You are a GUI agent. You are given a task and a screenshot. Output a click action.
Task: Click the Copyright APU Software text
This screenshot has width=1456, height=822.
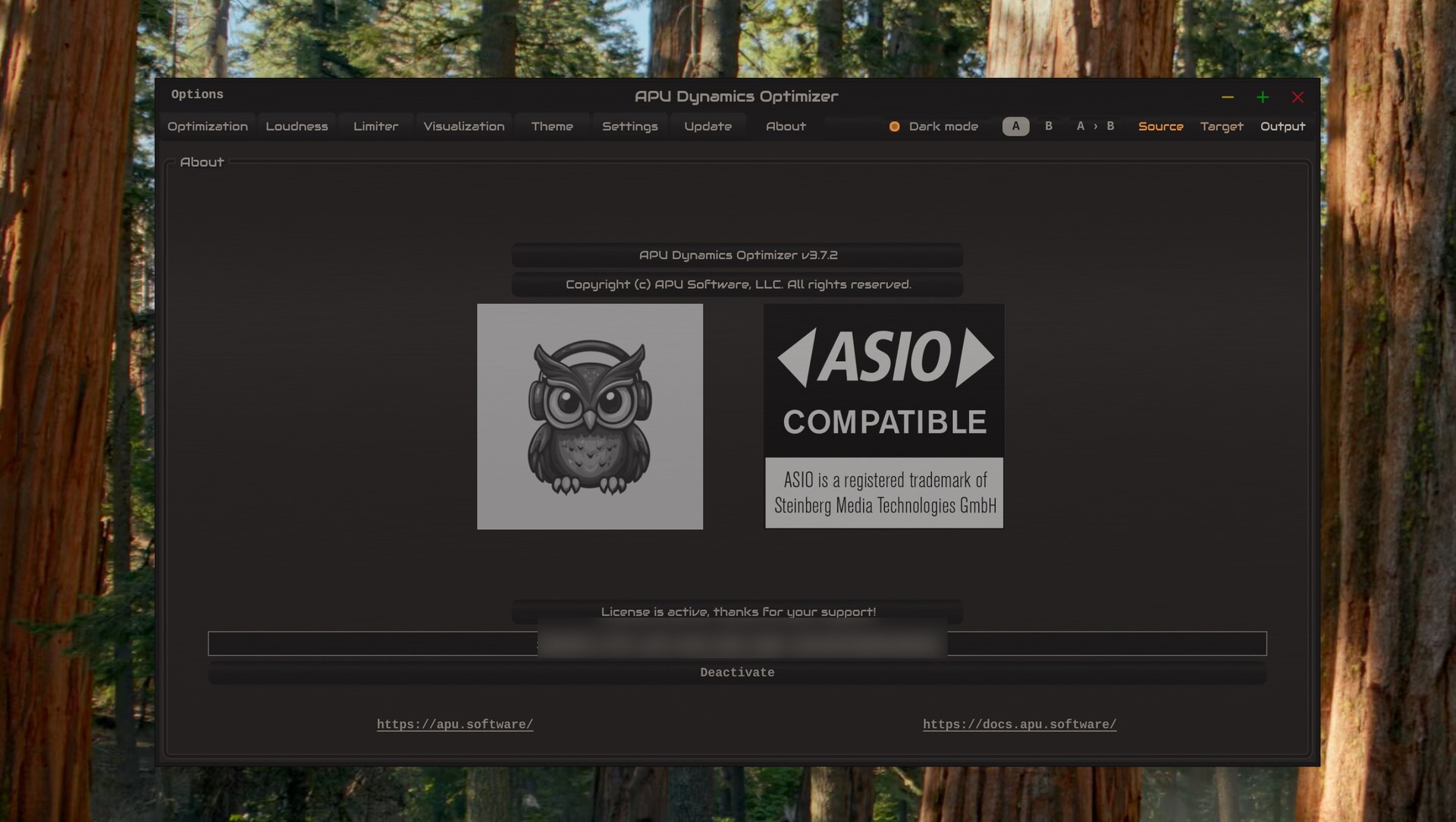click(737, 284)
